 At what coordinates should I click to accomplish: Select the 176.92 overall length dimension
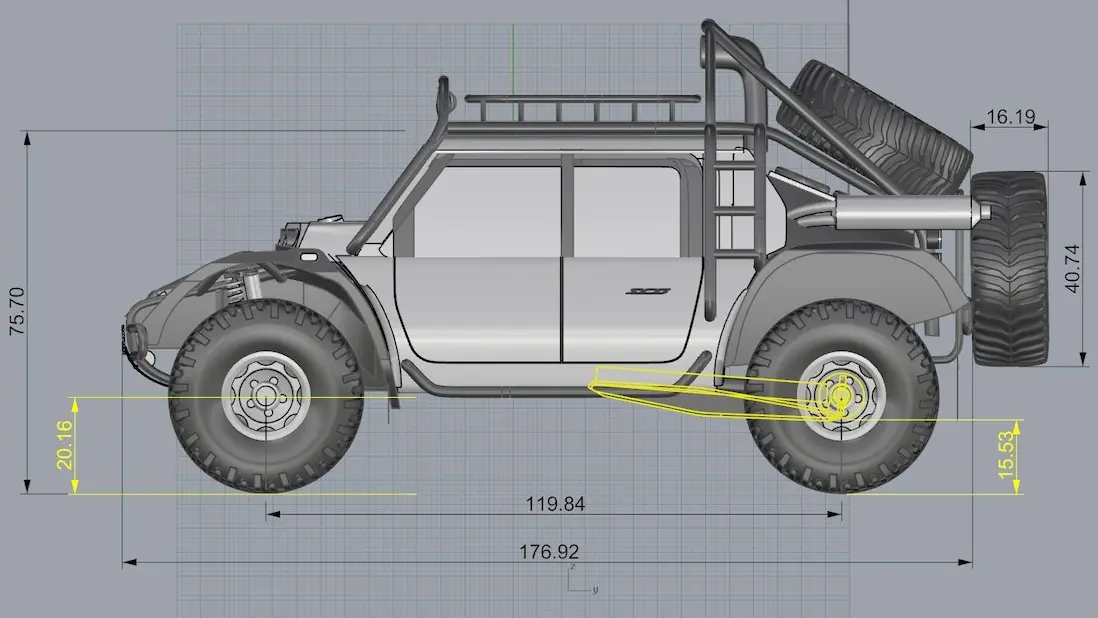(549, 552)
